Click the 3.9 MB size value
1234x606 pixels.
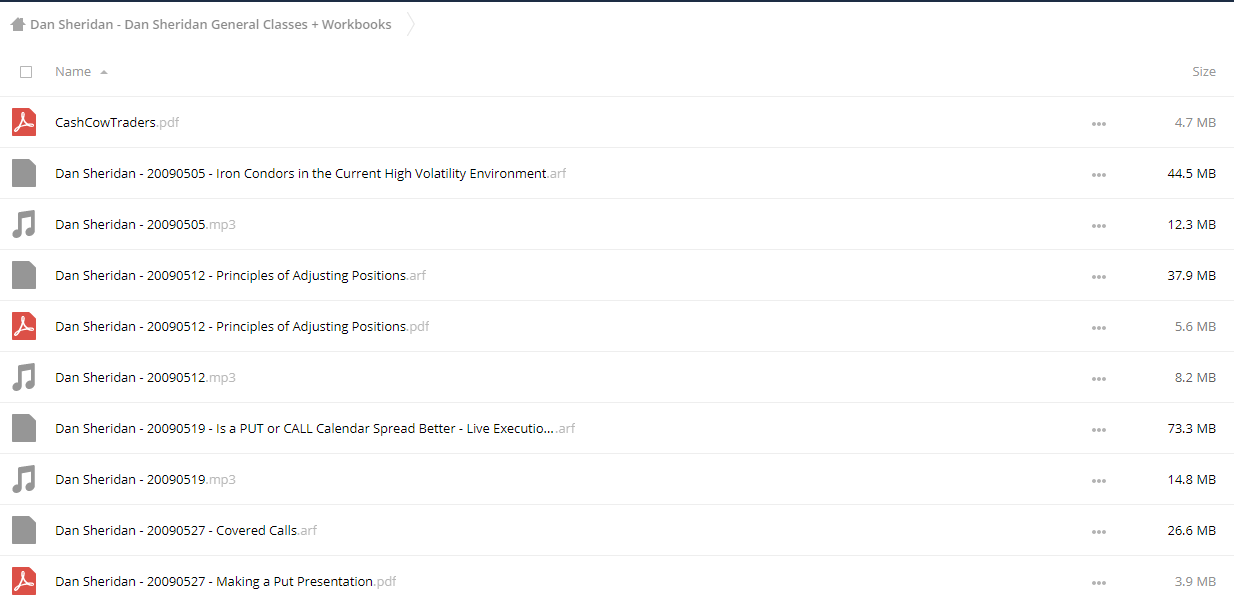(x=1195, y=582)
